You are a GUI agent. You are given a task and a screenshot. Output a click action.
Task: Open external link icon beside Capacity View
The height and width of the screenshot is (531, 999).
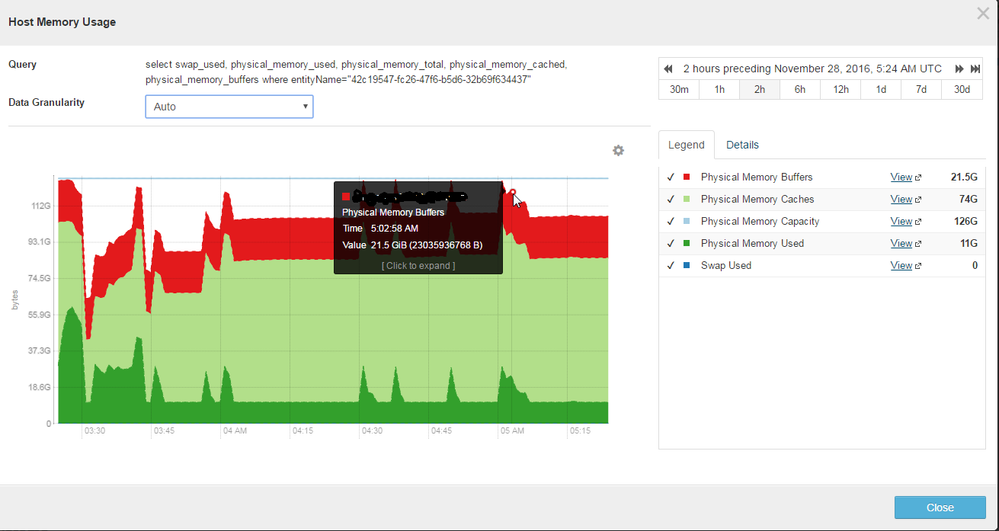coord(918,222)
